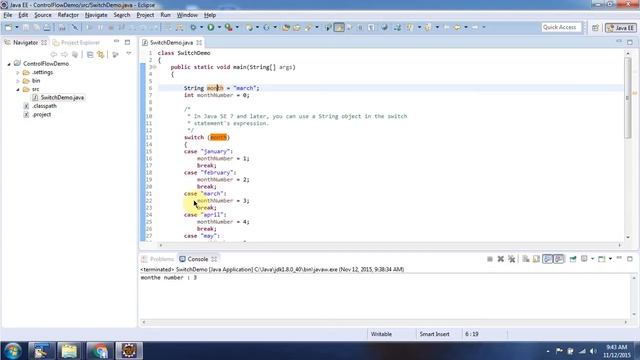Click the Quick Access search field
The image size is (640, 360).
click(x=561, y=27)
